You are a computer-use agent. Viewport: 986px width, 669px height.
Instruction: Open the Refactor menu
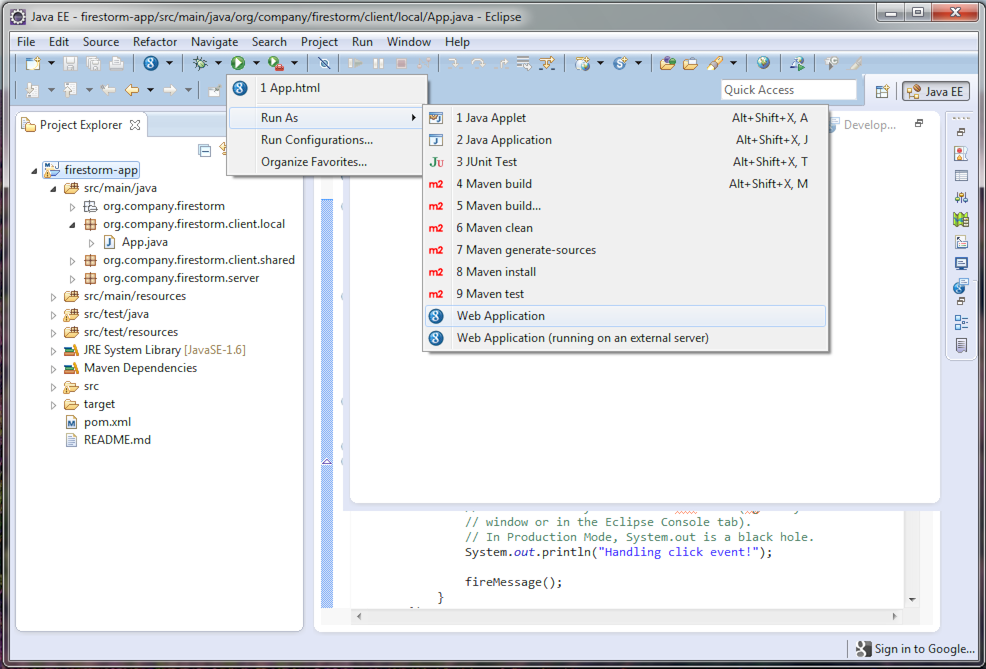(x=155, y=41)
